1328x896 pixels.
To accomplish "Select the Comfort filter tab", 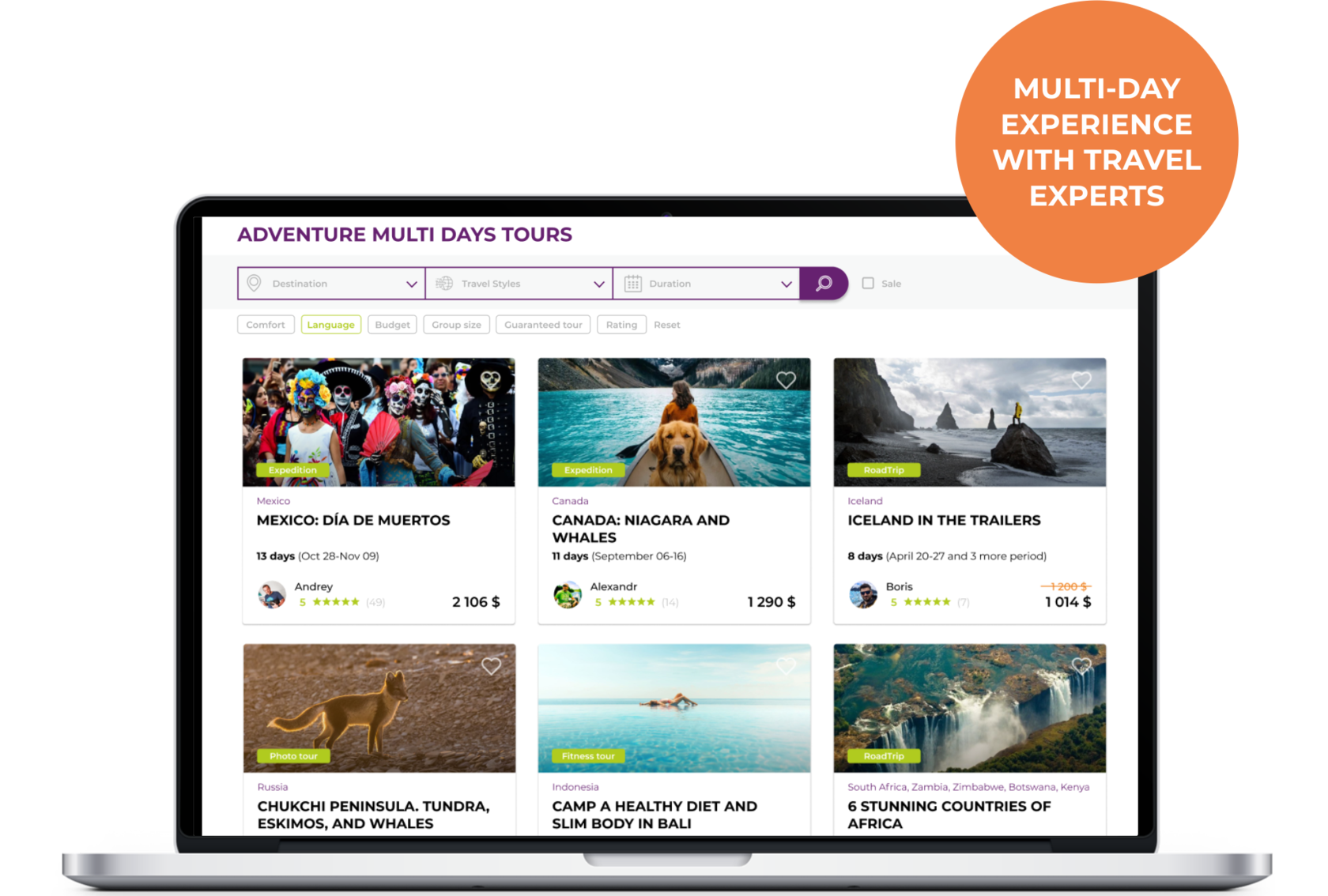I will coord(266,325).
